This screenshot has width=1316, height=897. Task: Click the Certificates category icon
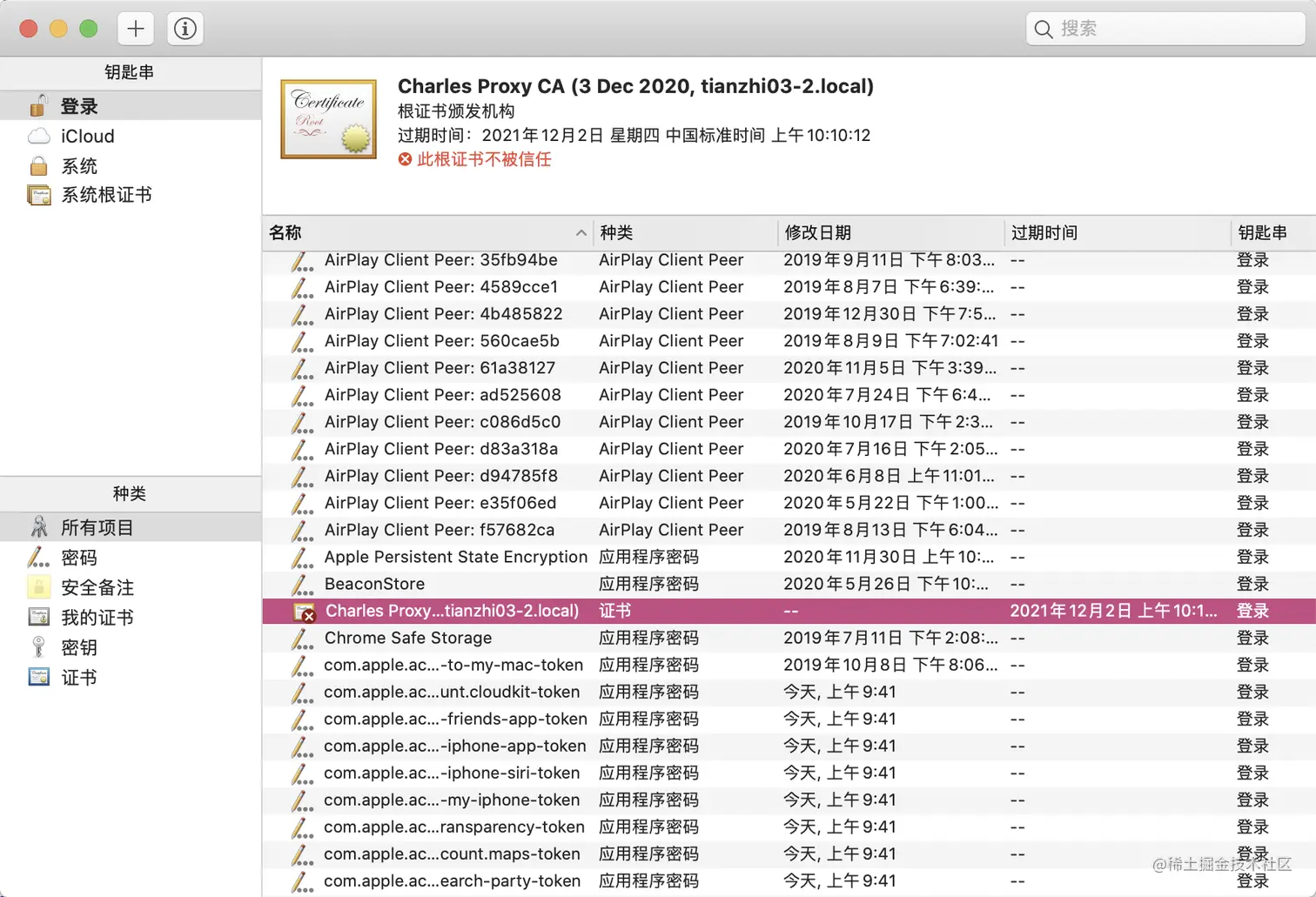click(x=38, y=677)
